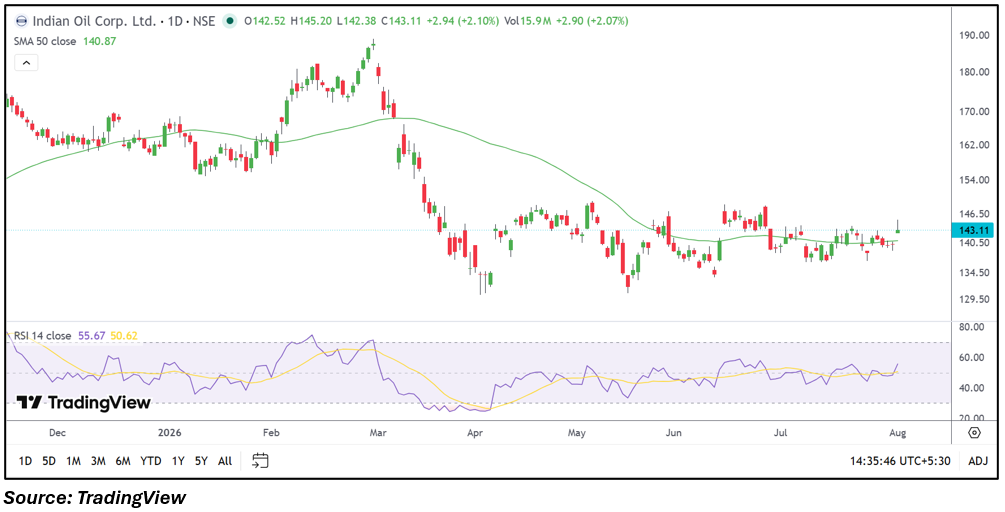Click the current price label 143.11
The image size is (1005, 512).
pyautogui.click(x=971, y=230)
